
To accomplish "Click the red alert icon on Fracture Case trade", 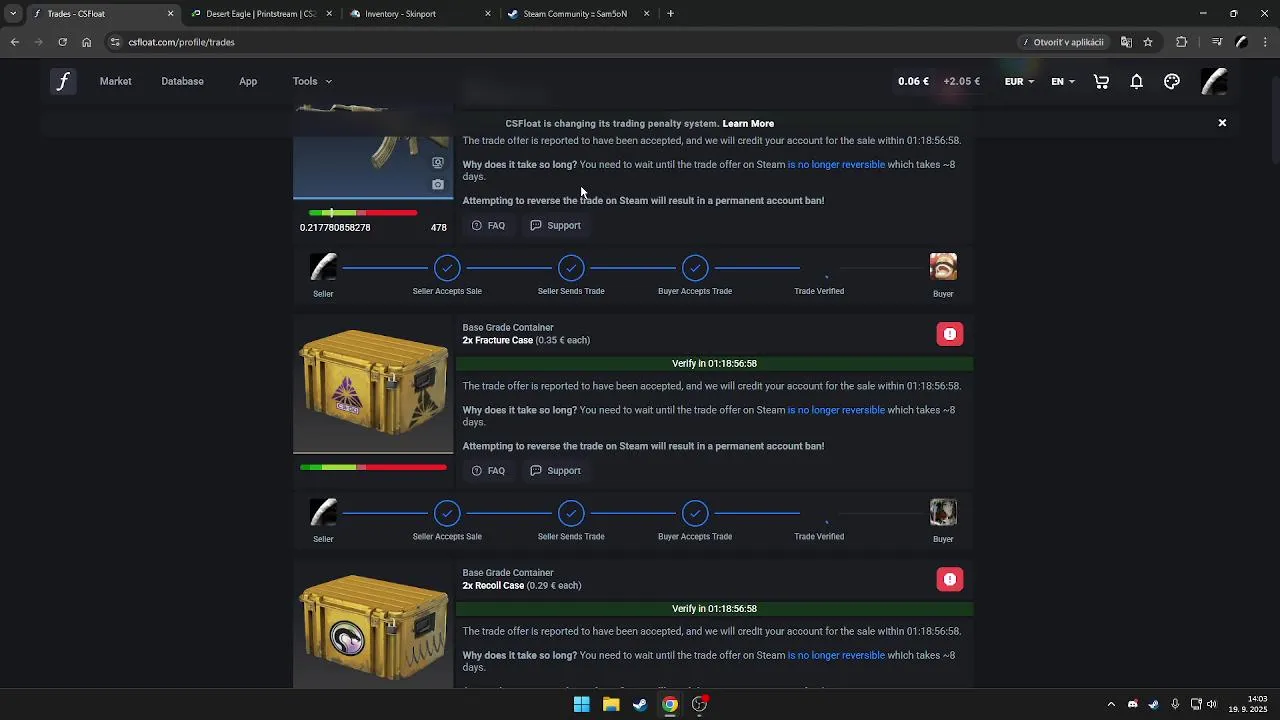I will [x=950, y=334].
